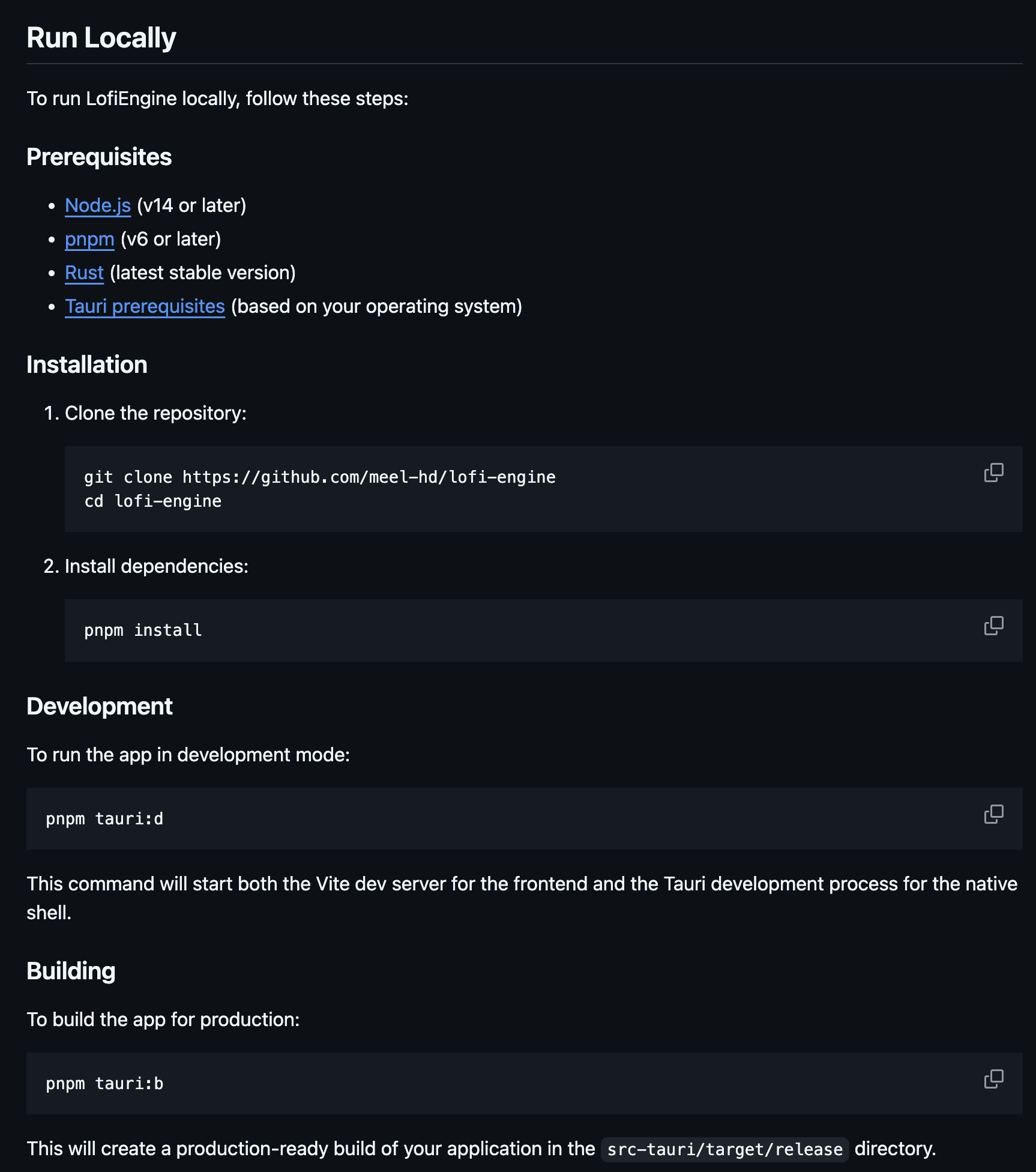Copy the pnpm tauri:d command
The height and width of the screenshot is (1172, 1036).
(x=993, y=814)
